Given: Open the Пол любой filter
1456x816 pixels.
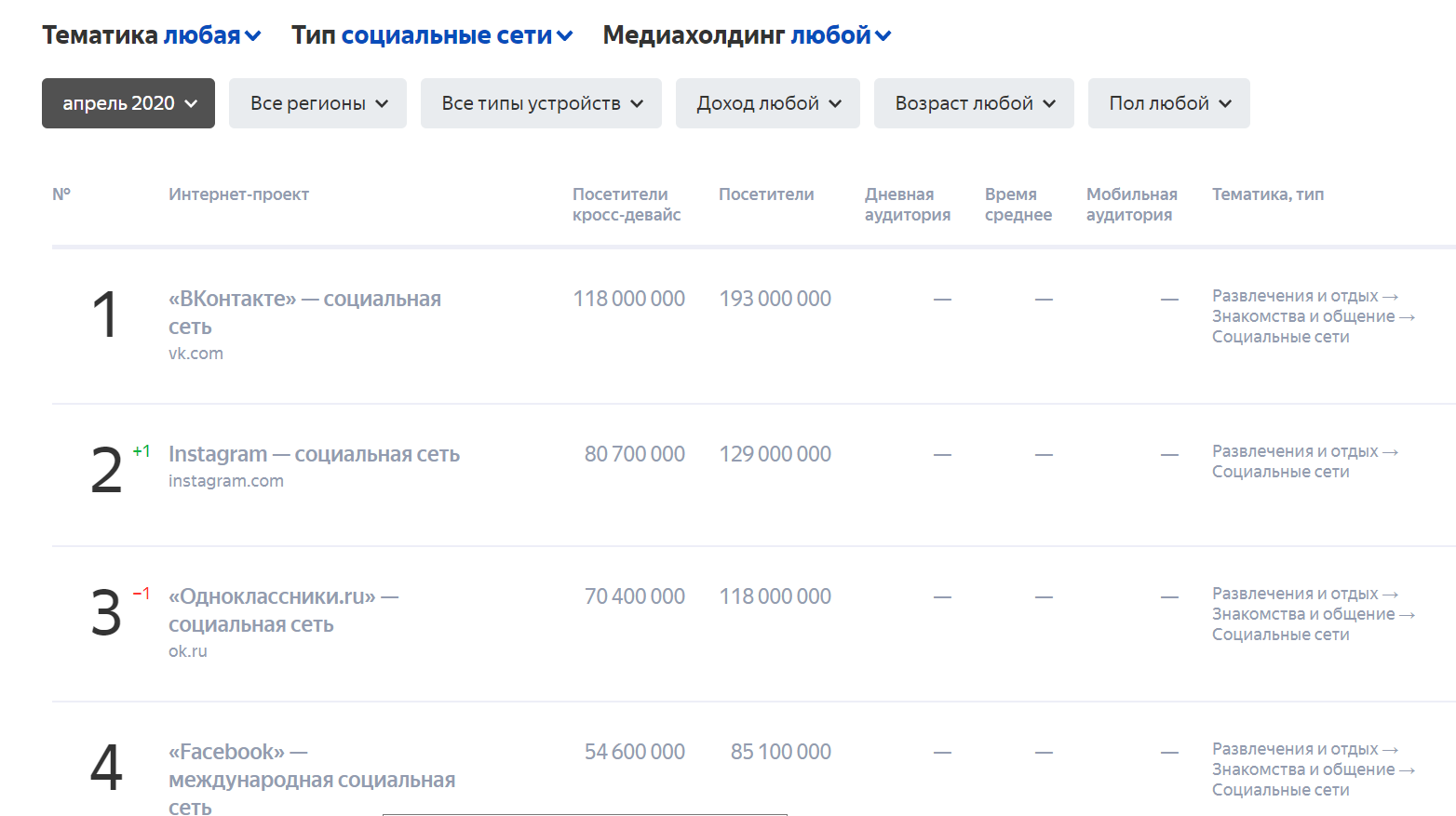Looking at the screenshot, I should pyautogui.click(x=1168, y=102).
